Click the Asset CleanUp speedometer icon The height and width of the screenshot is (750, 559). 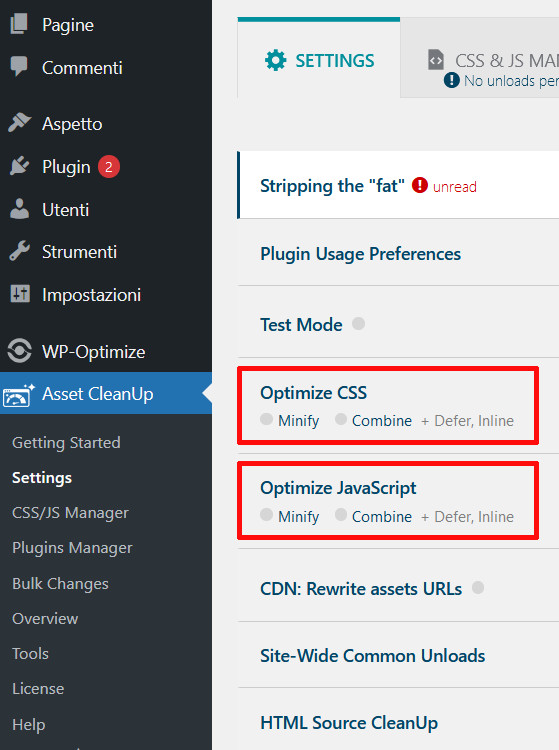click(18, 395)
